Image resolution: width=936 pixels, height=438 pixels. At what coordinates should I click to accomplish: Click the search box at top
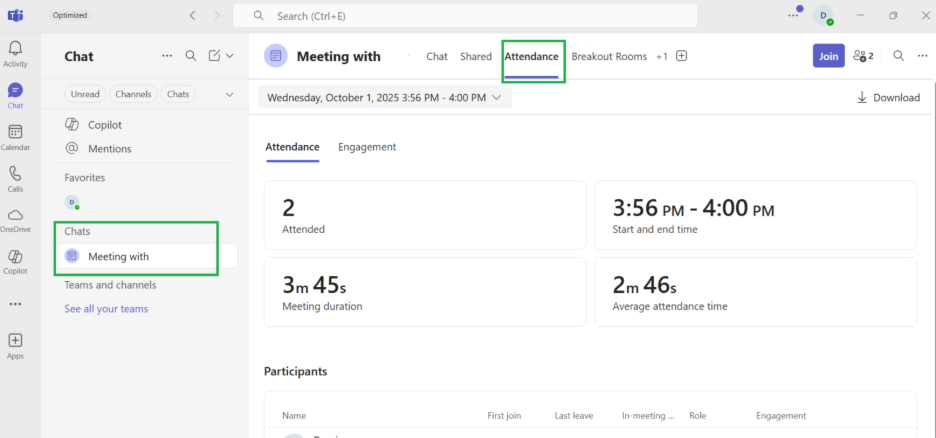pos(465,16)
